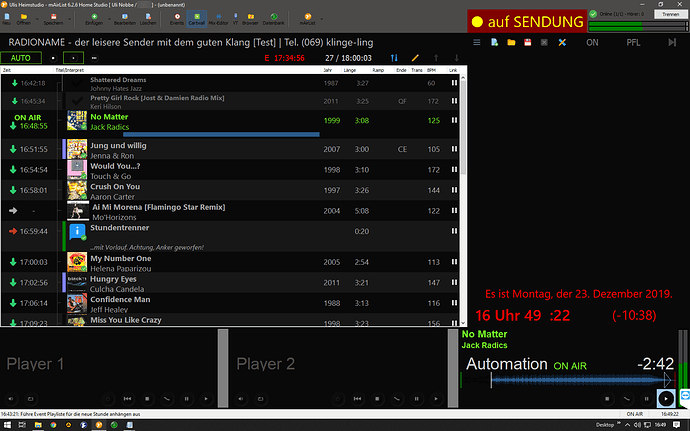Open the Cartwall panel
This screenshot has width=690, height=431.
[198, 20]
